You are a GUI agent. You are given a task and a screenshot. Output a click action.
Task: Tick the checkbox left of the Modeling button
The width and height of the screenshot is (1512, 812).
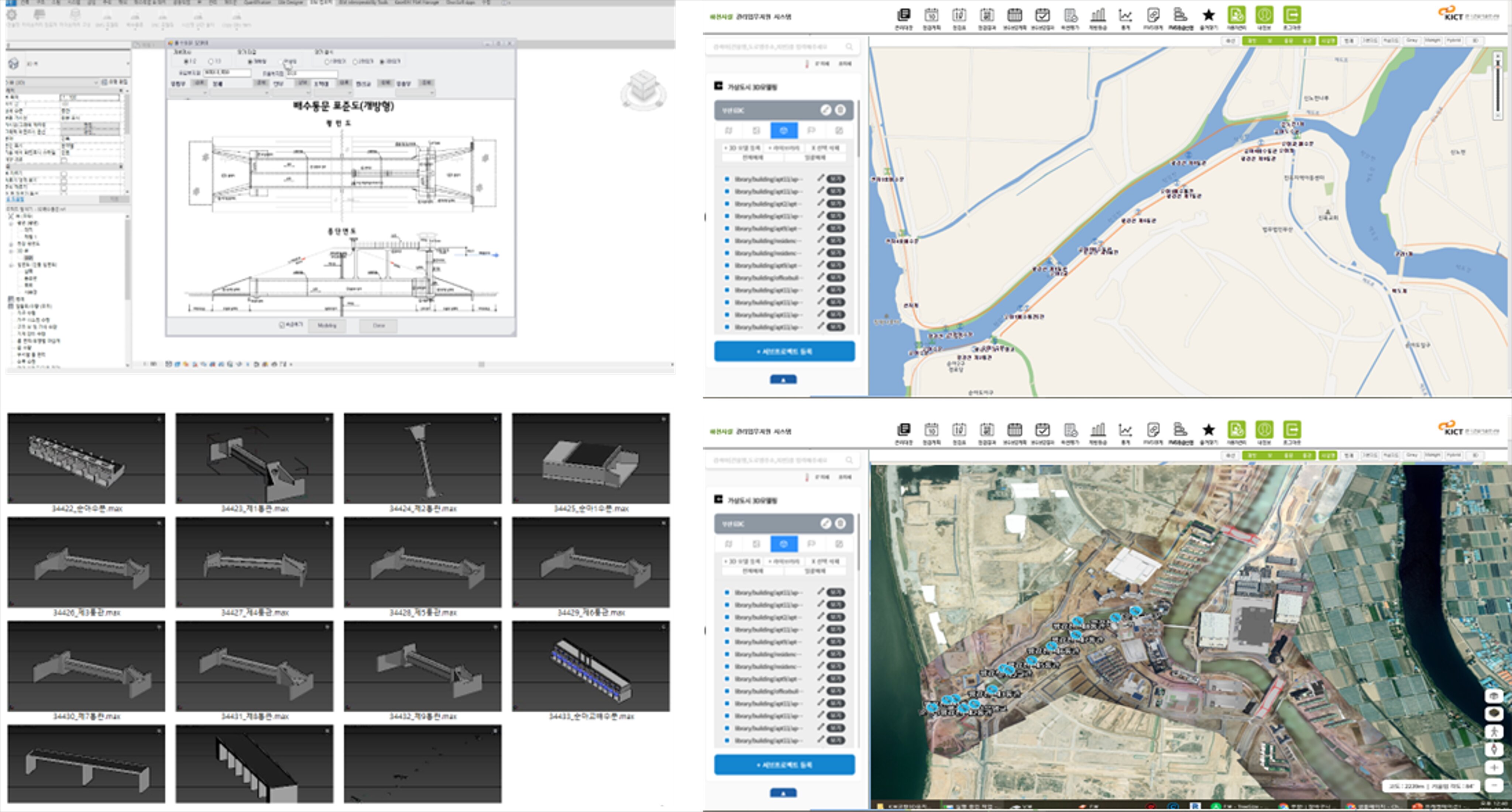pos(282,325)
